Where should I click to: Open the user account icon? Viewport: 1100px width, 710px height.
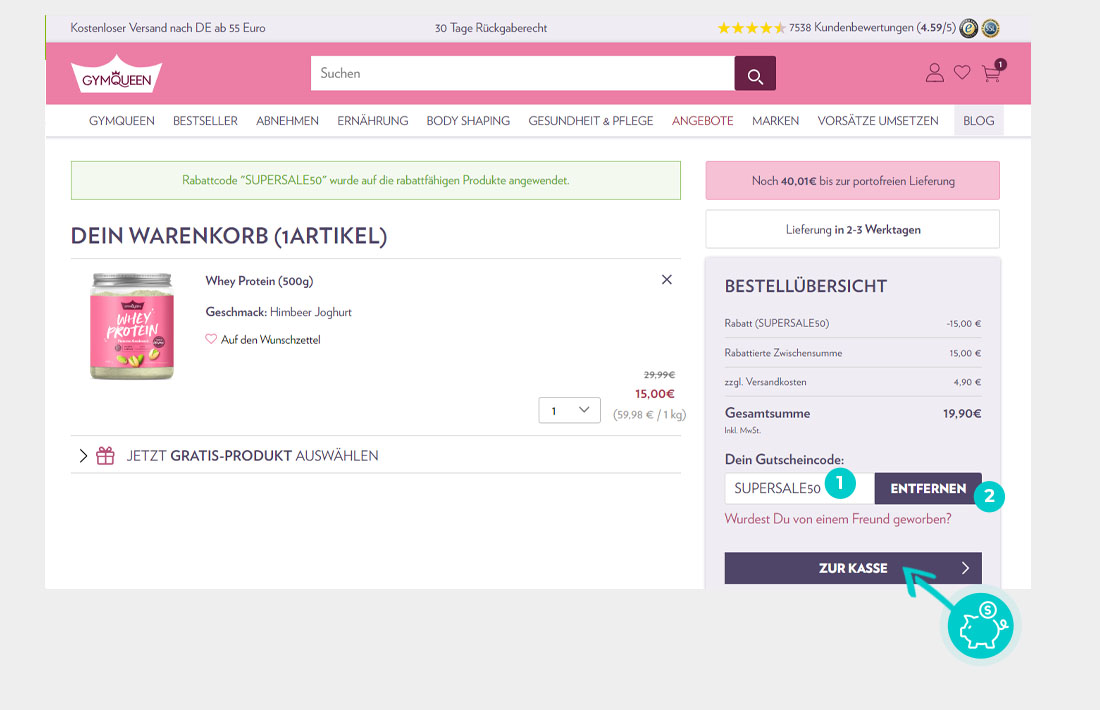pos(934,73)
